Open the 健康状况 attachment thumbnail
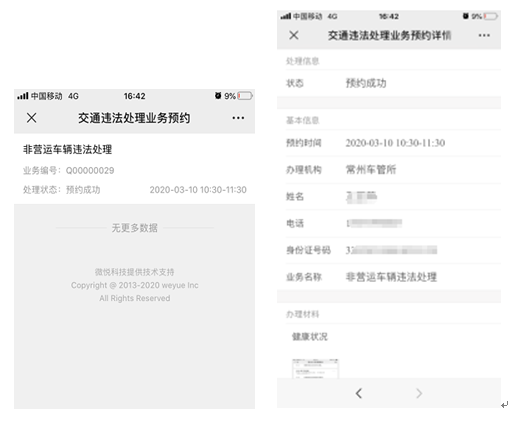 315,368
